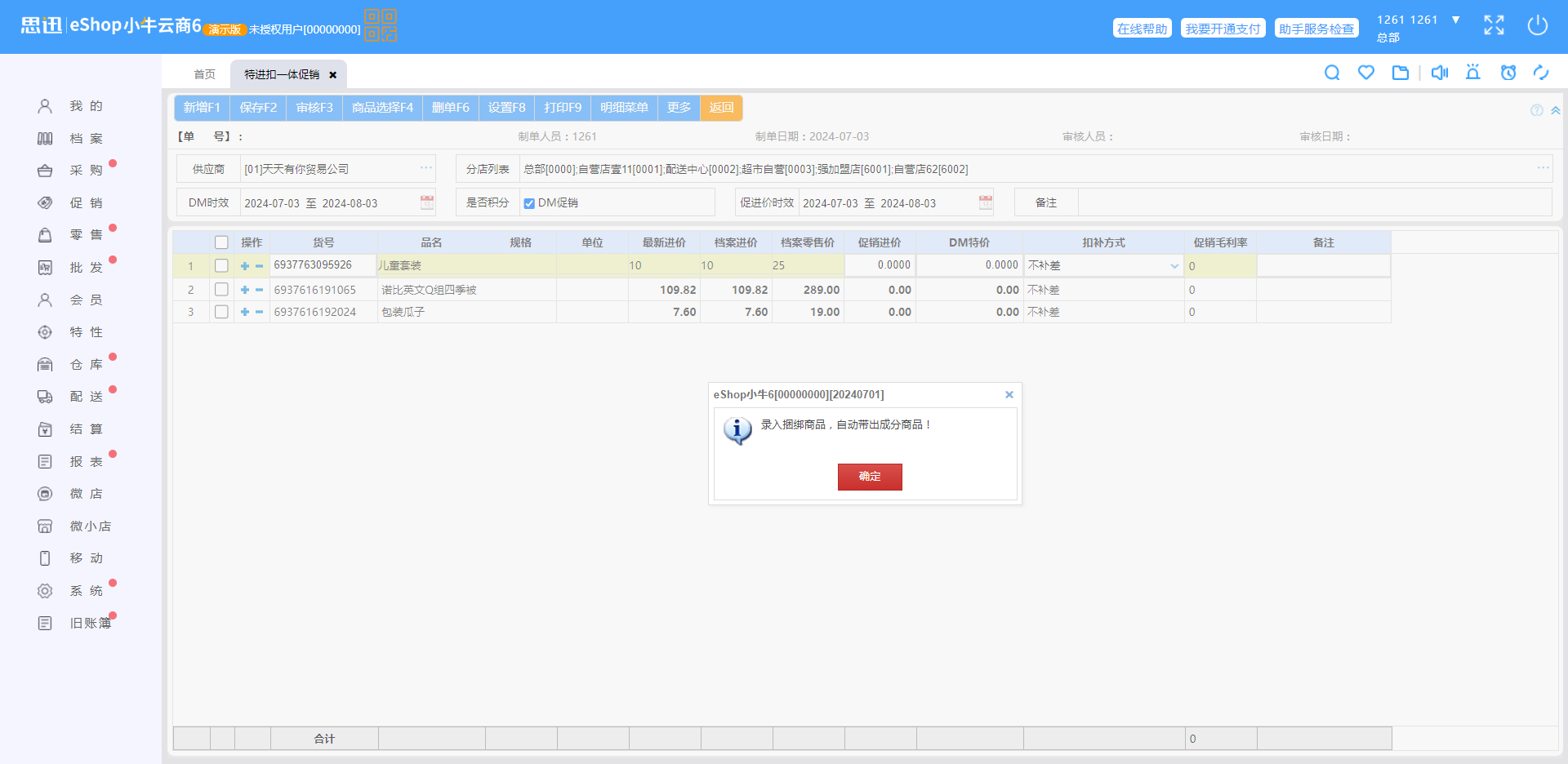This screenshot has width=1568, height=764.
Task: Open the 结算 sidebar module
Action: pos(72,429)
